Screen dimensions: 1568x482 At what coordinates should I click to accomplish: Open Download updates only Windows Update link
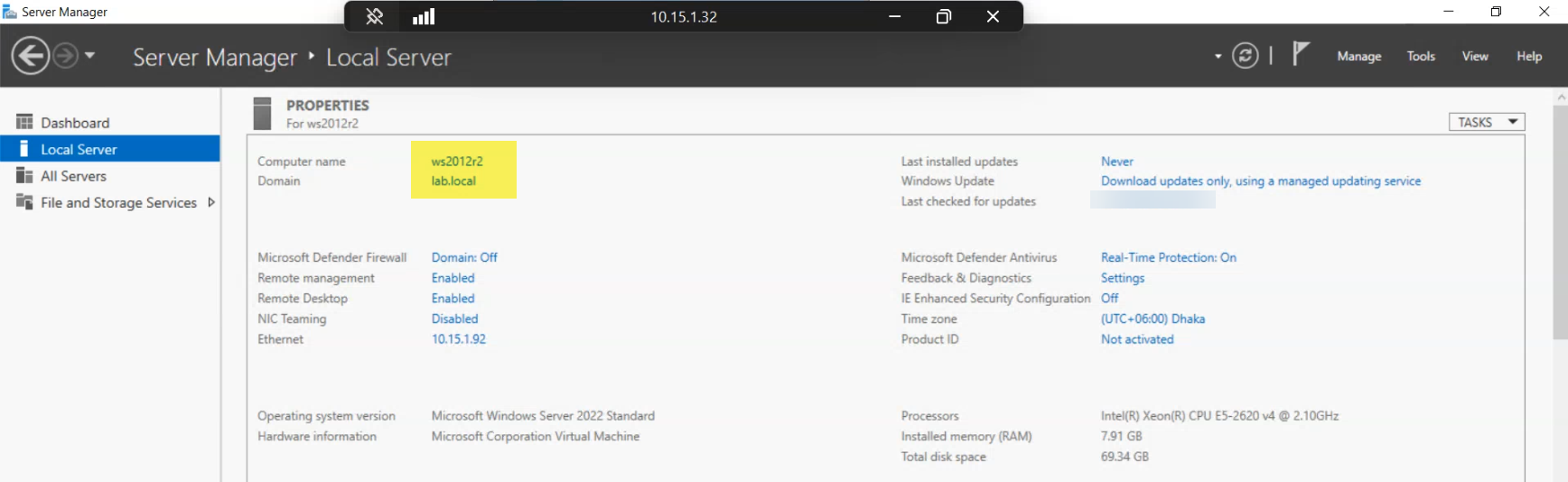click(x=1260, y=181)
